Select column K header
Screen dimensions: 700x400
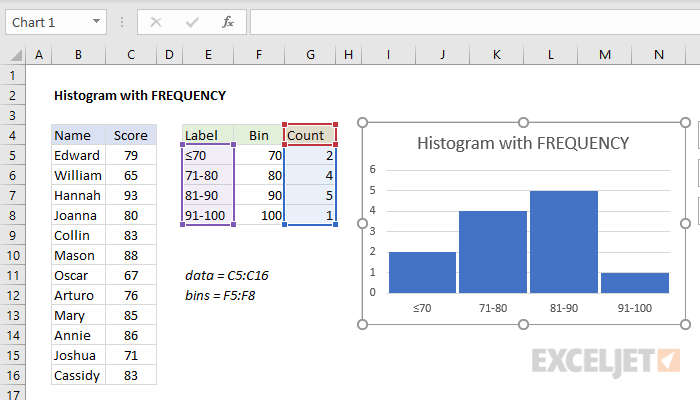[496, 55]
